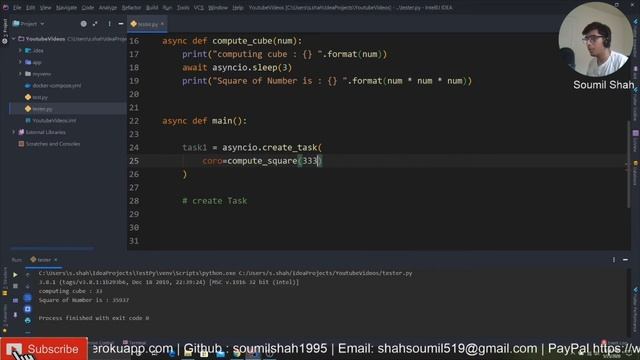
Task: Click the .idea folder icon
Action: coord(28,51)
